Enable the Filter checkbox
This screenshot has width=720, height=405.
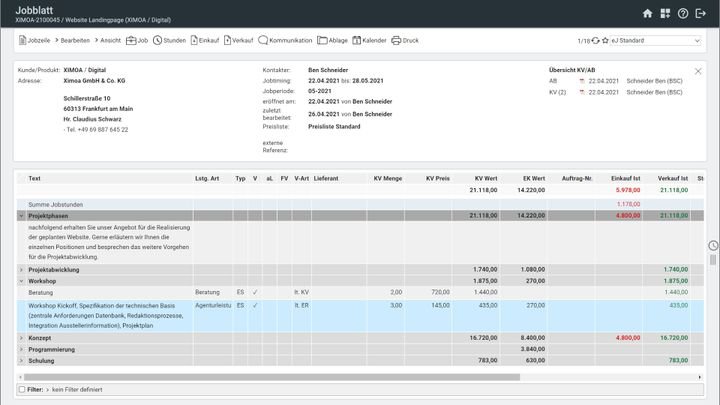[22, 388]
